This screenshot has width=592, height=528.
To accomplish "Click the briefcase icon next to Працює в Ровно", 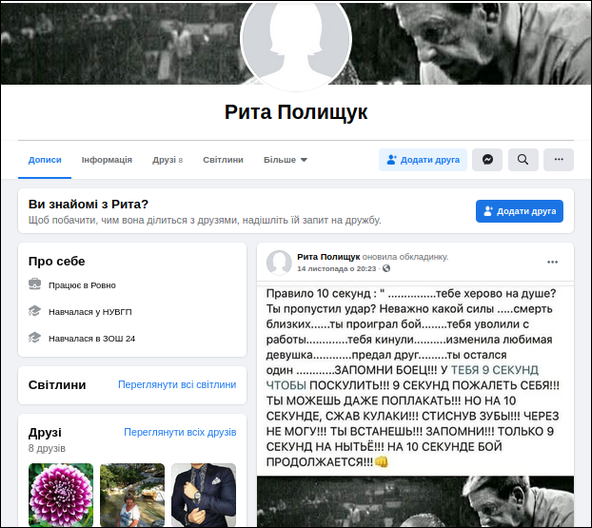I will click(35, 284).
